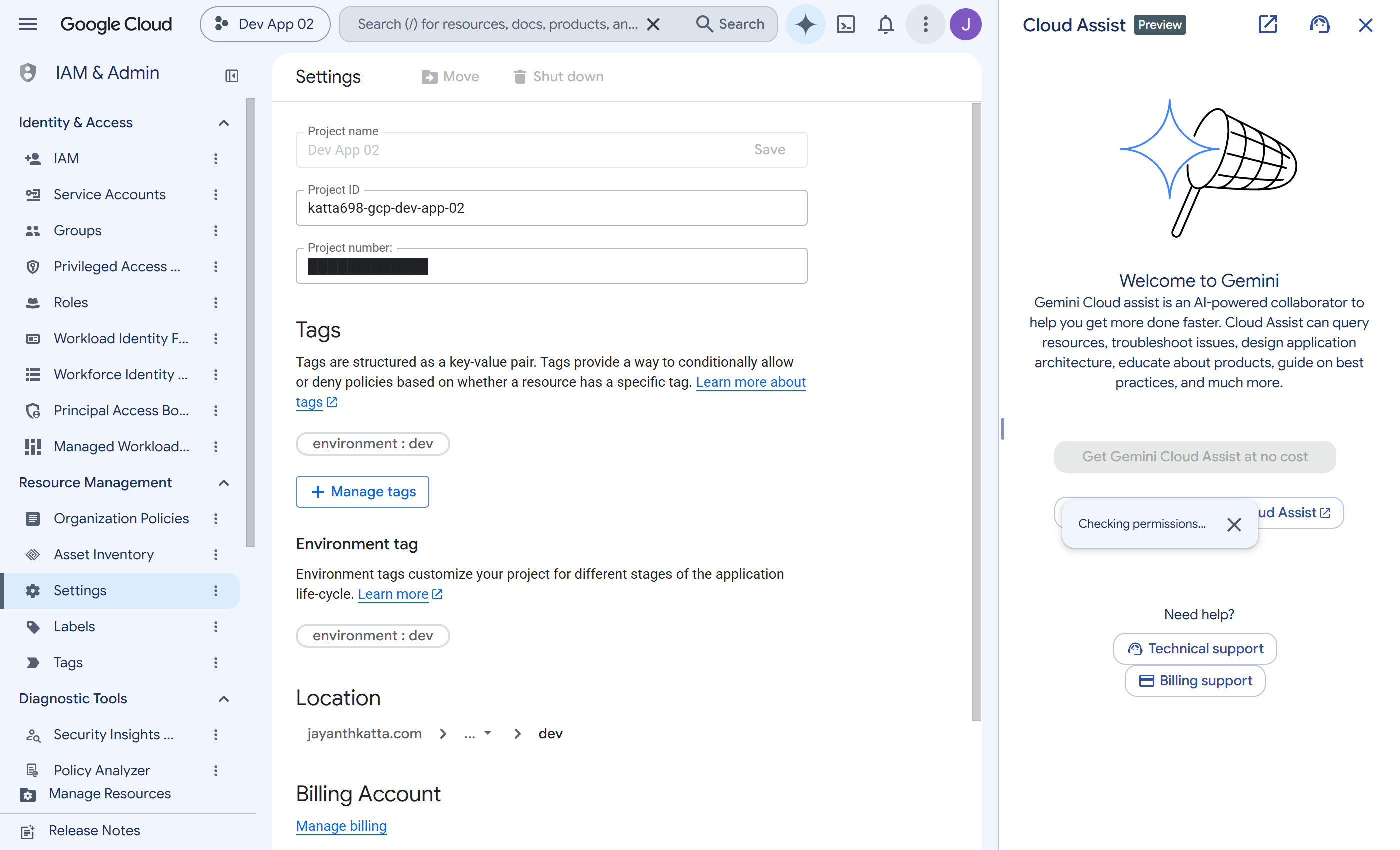Click Get Gemini Cloud Assist at no cost
This screenshot has height=850, width=1400.
tap(1195, 457)
